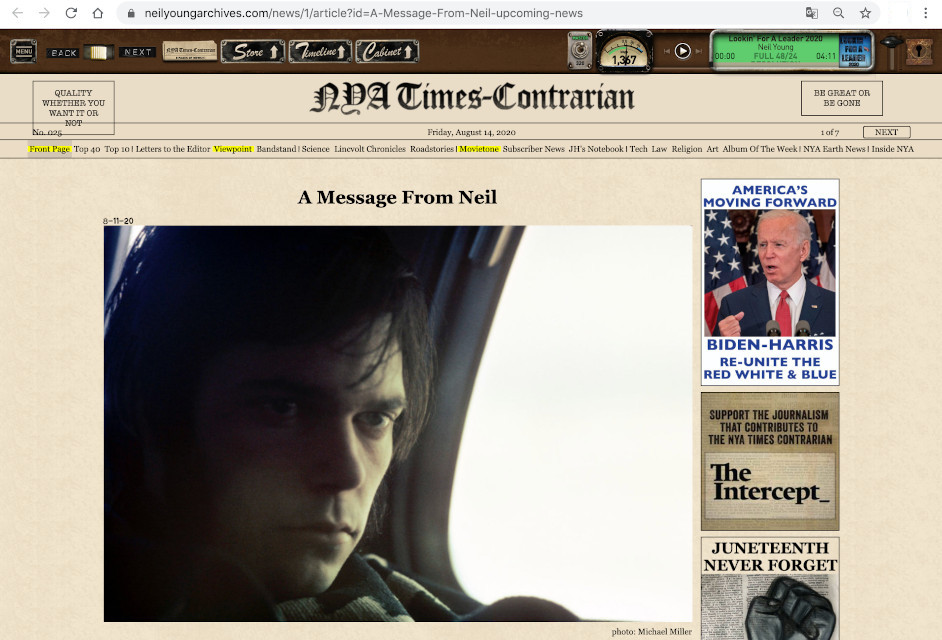The height and width of the screenshot is (640, 942).
Task: Click the date 'Friday, August 14, 2020'
Action: click(472, 132)
